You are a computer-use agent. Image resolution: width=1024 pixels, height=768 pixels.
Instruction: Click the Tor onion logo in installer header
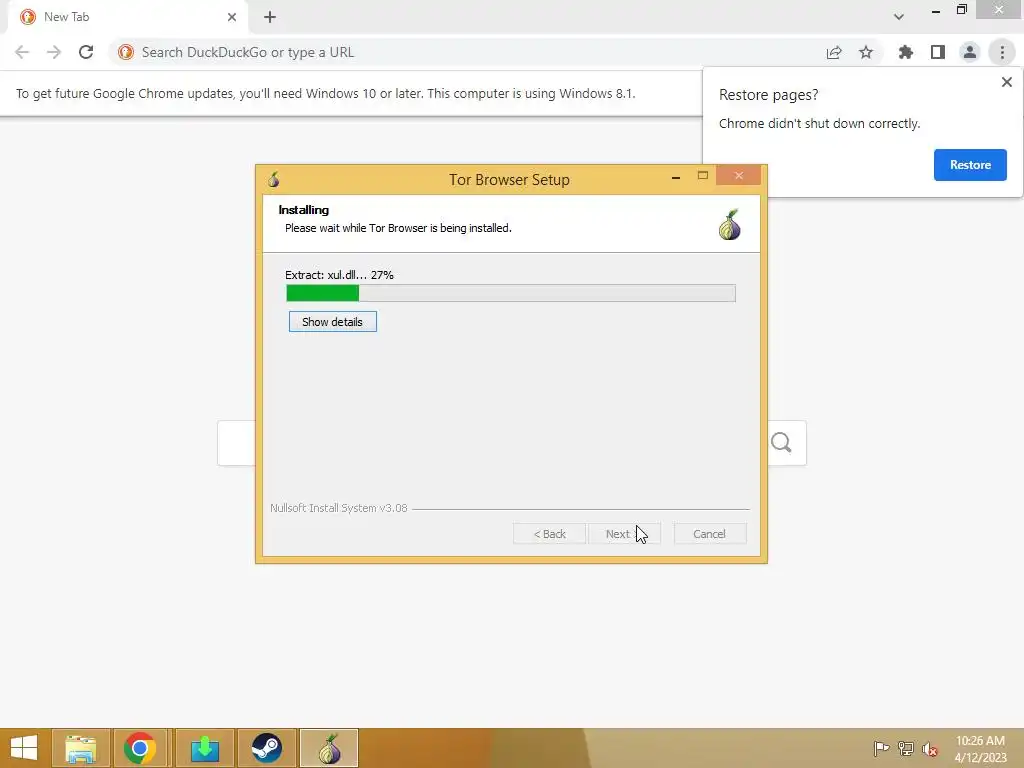pyautogui.click(x=729, y=225)
